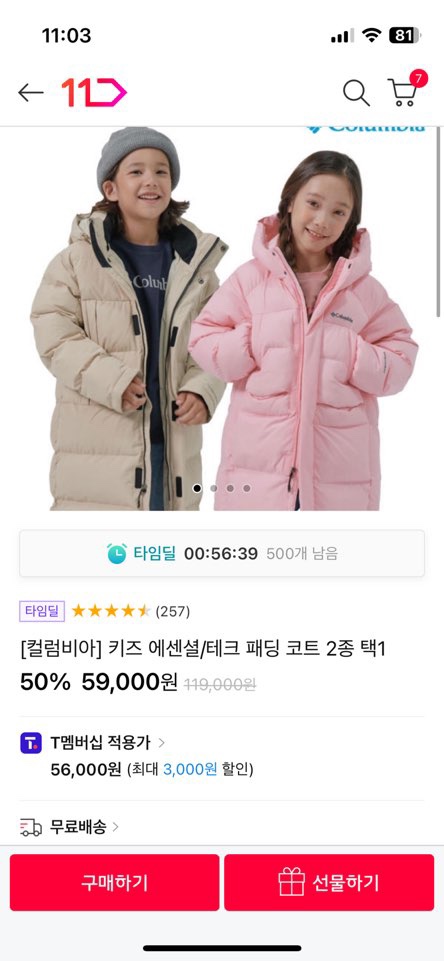This screenshot has width=444, height=961.
Task: Open search with magnifier icon
Action: [356, 93]
